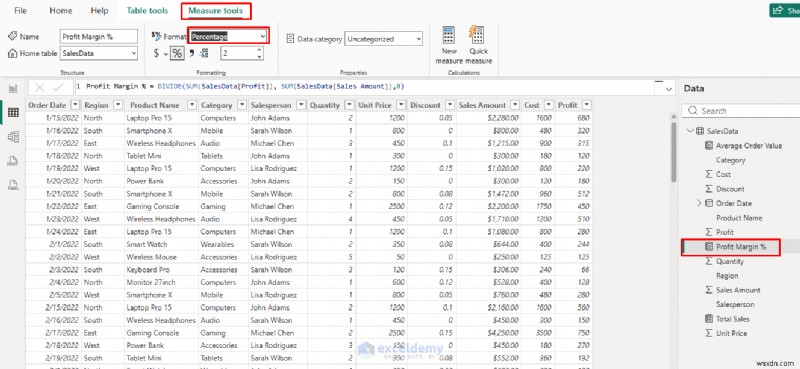Click the Data category icon
The image size is (800, 369).
290,39
